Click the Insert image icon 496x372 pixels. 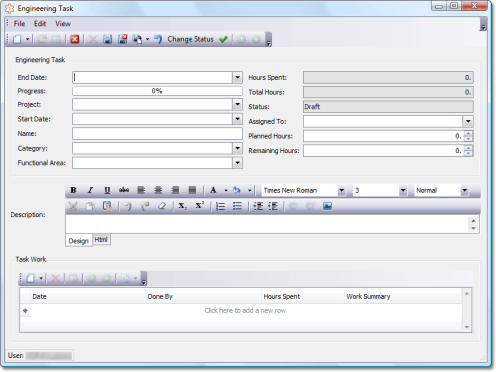pyautogui.click(x=327, y=206)
